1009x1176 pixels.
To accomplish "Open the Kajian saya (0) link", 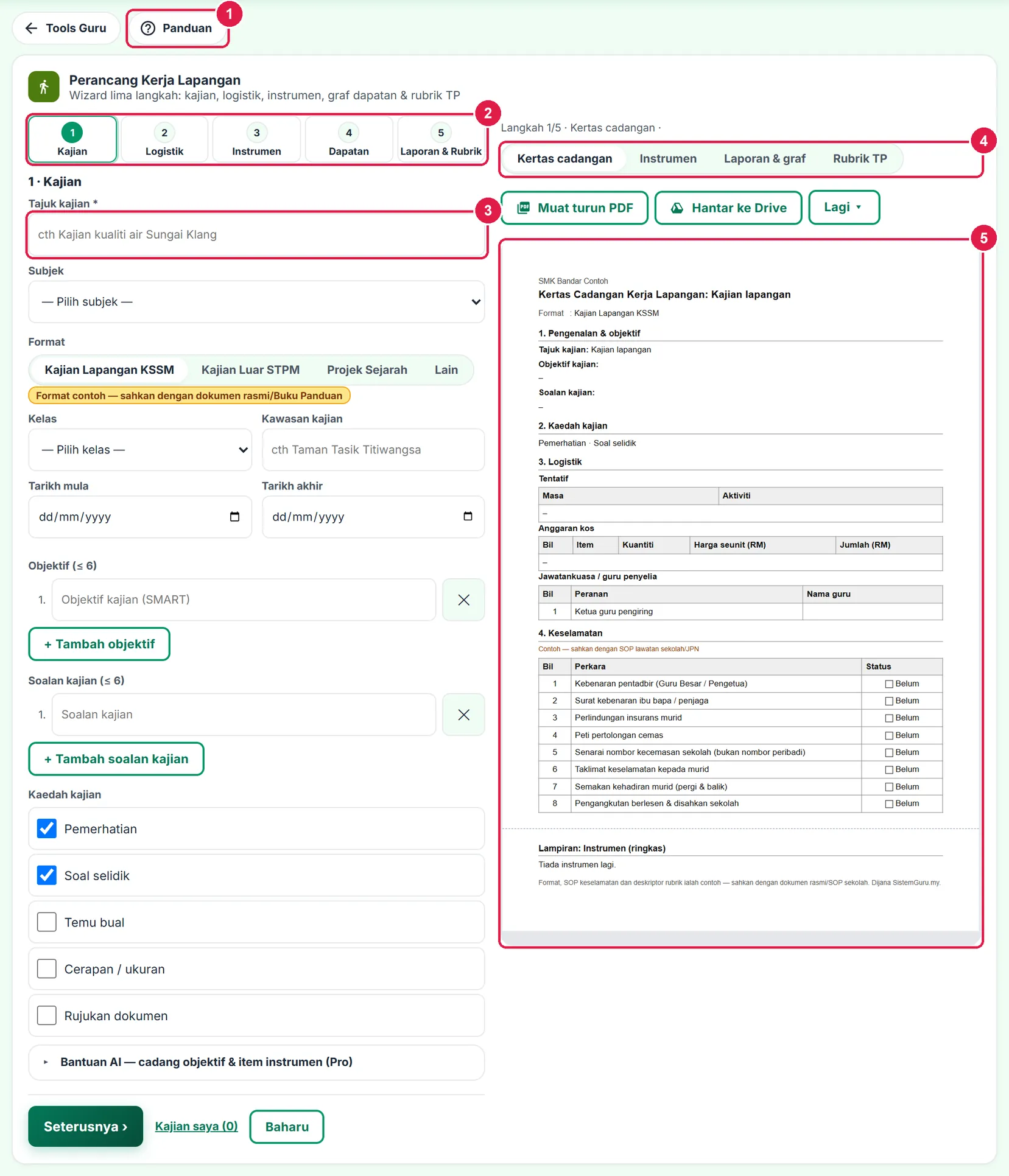I will click(196, 1126).
